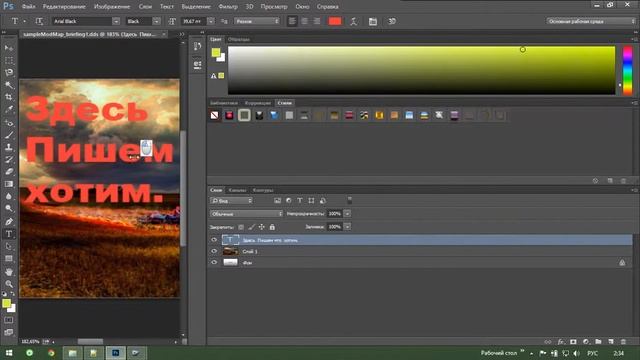The height and width of the screenshot is (360, 640).
Task: Select the Rectangular Marquee tool
Action: point(9,60)
